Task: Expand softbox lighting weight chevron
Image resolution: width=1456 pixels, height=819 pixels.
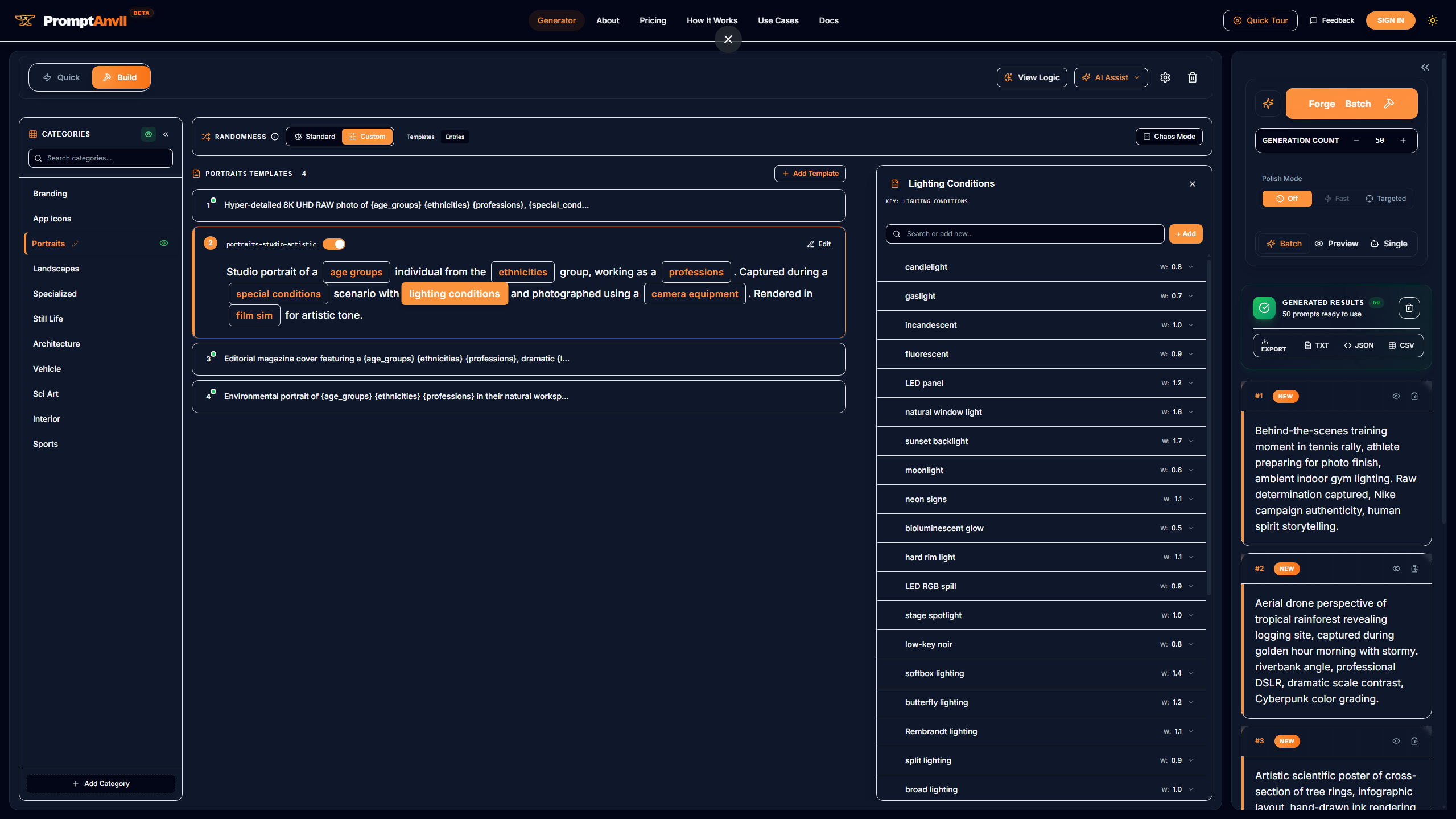Action: tap(1191, 673)
